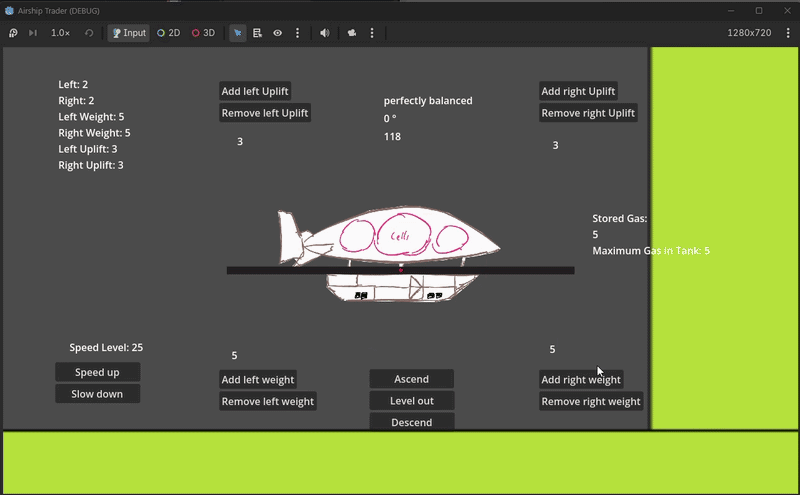Image resolution: width=800 pixels, height=495 pixels.
Task: Open selection options menu beside eye icon
Action: point(297,33)
